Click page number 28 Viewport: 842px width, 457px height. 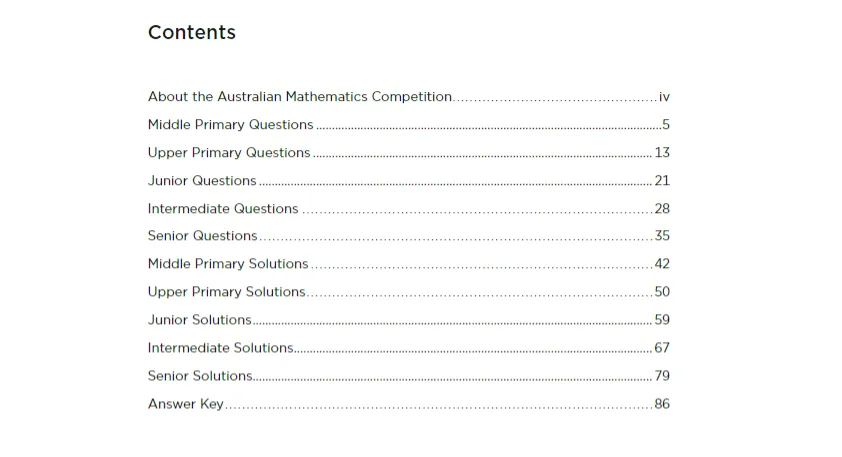click(x=662, y=208)
